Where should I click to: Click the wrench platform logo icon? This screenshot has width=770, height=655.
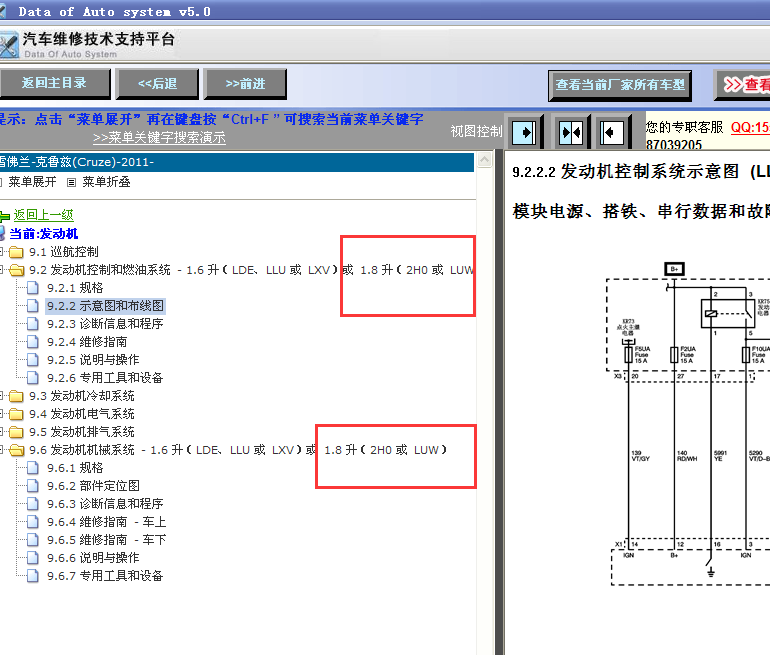click(9, 45)
